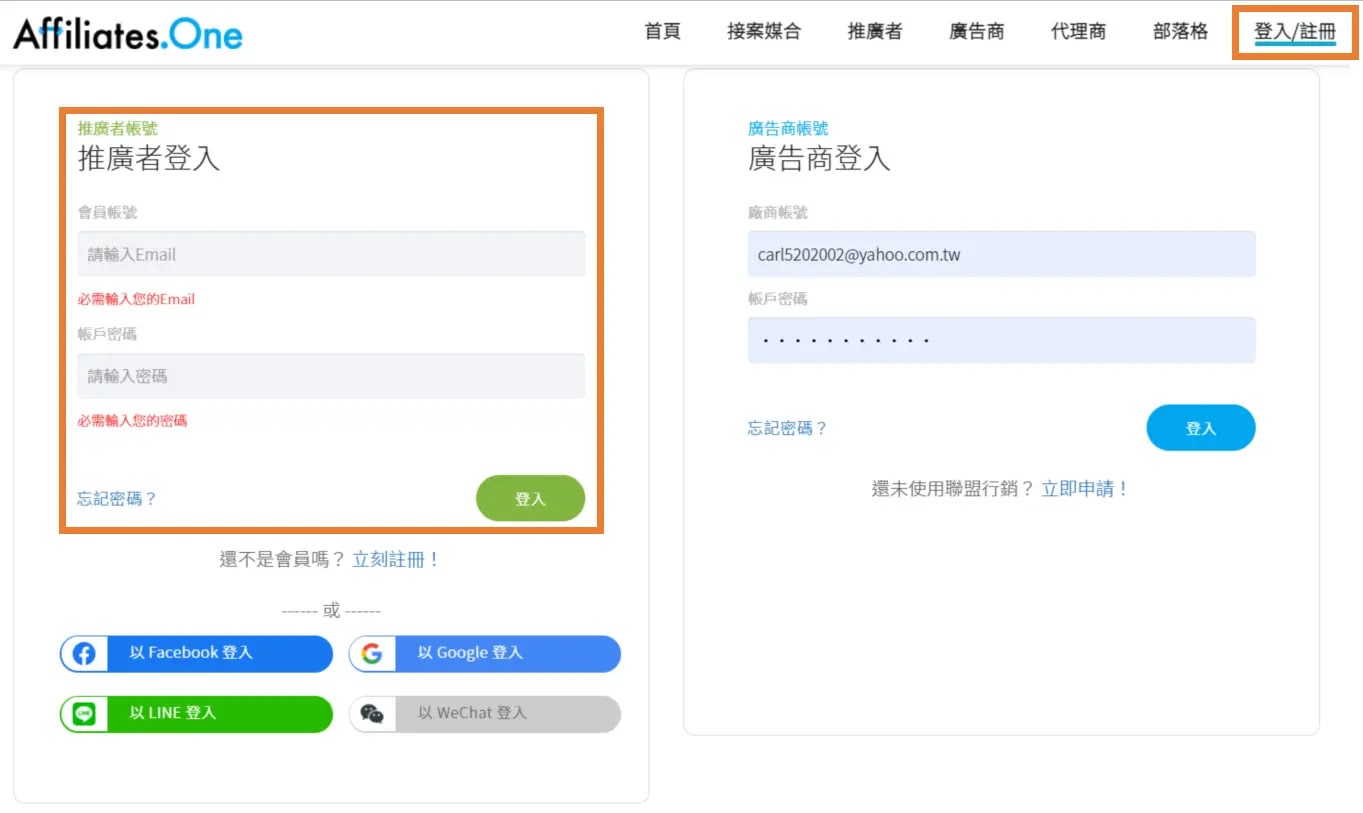Click the error text 必需輸入您的Email
This screenshot has height=813, width=1363.
tap(136, 299)
